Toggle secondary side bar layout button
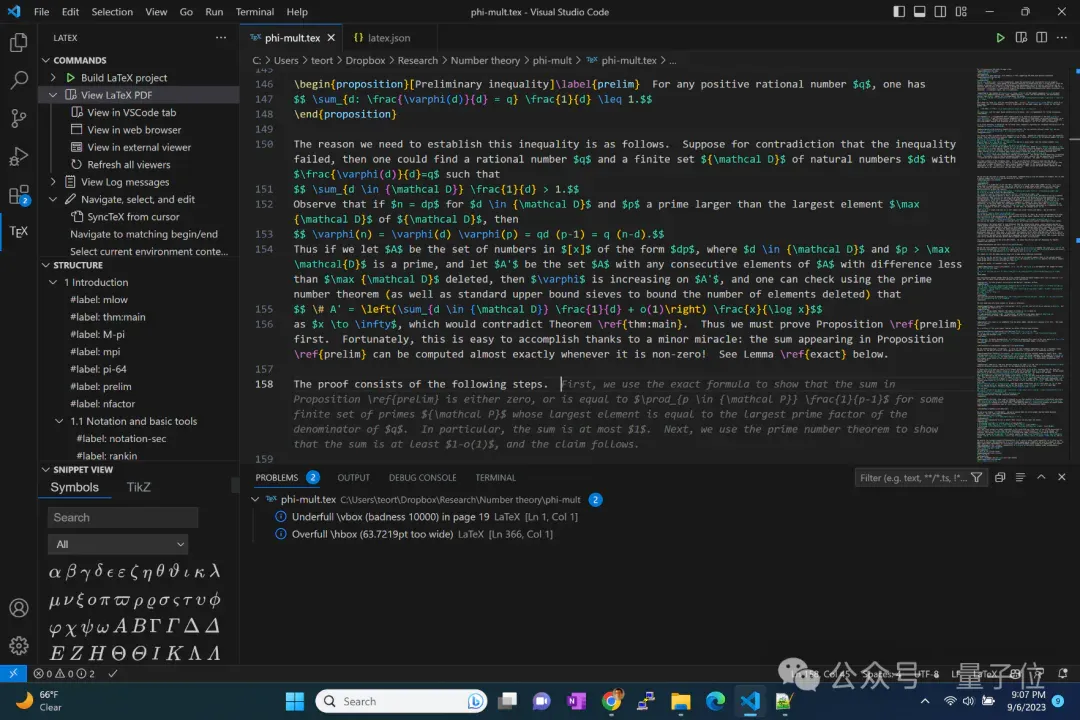The height and width of the screenshot is (720, 1080). click(x=940, y=12)
